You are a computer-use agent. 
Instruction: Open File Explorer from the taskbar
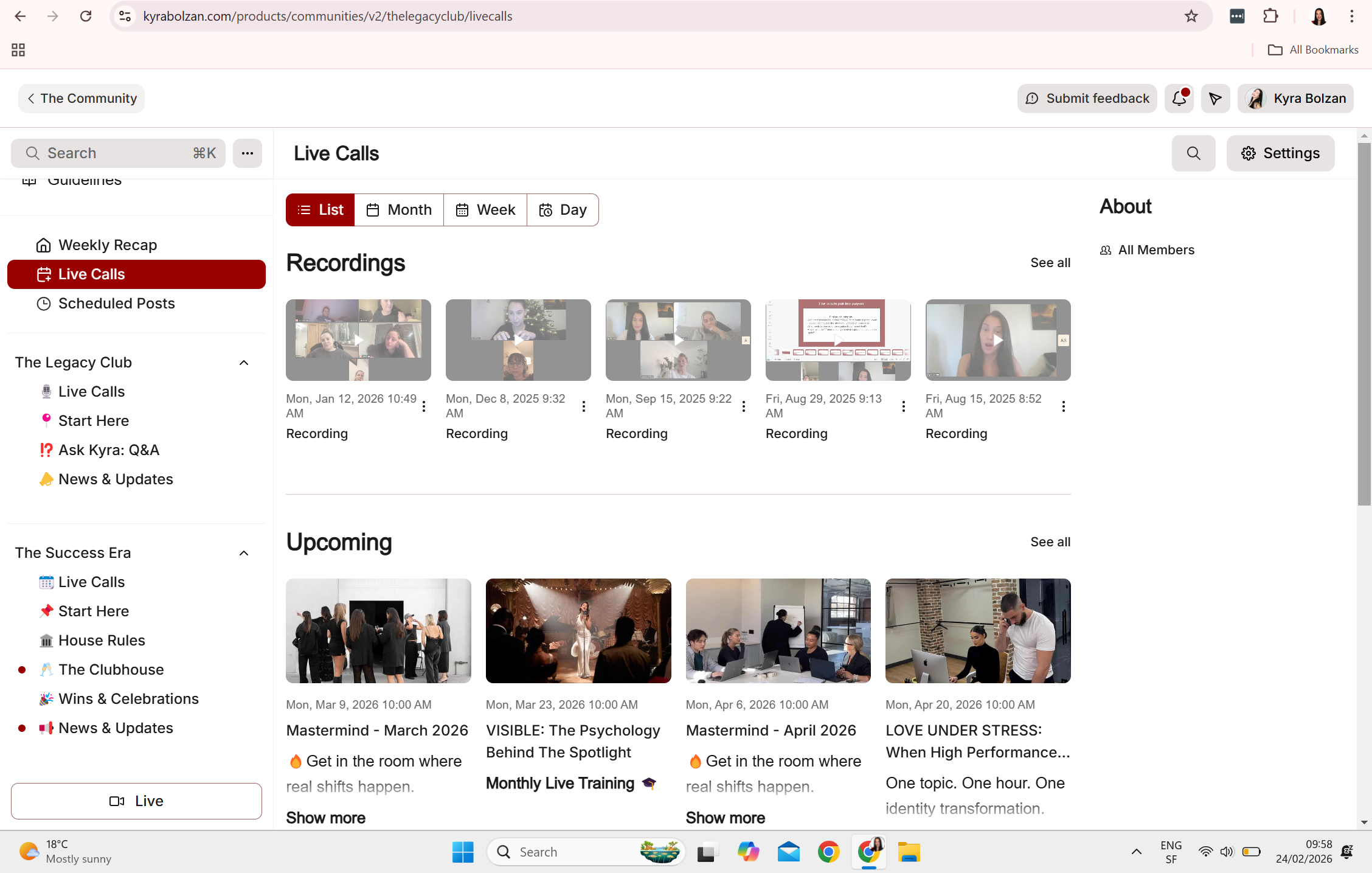909,852
